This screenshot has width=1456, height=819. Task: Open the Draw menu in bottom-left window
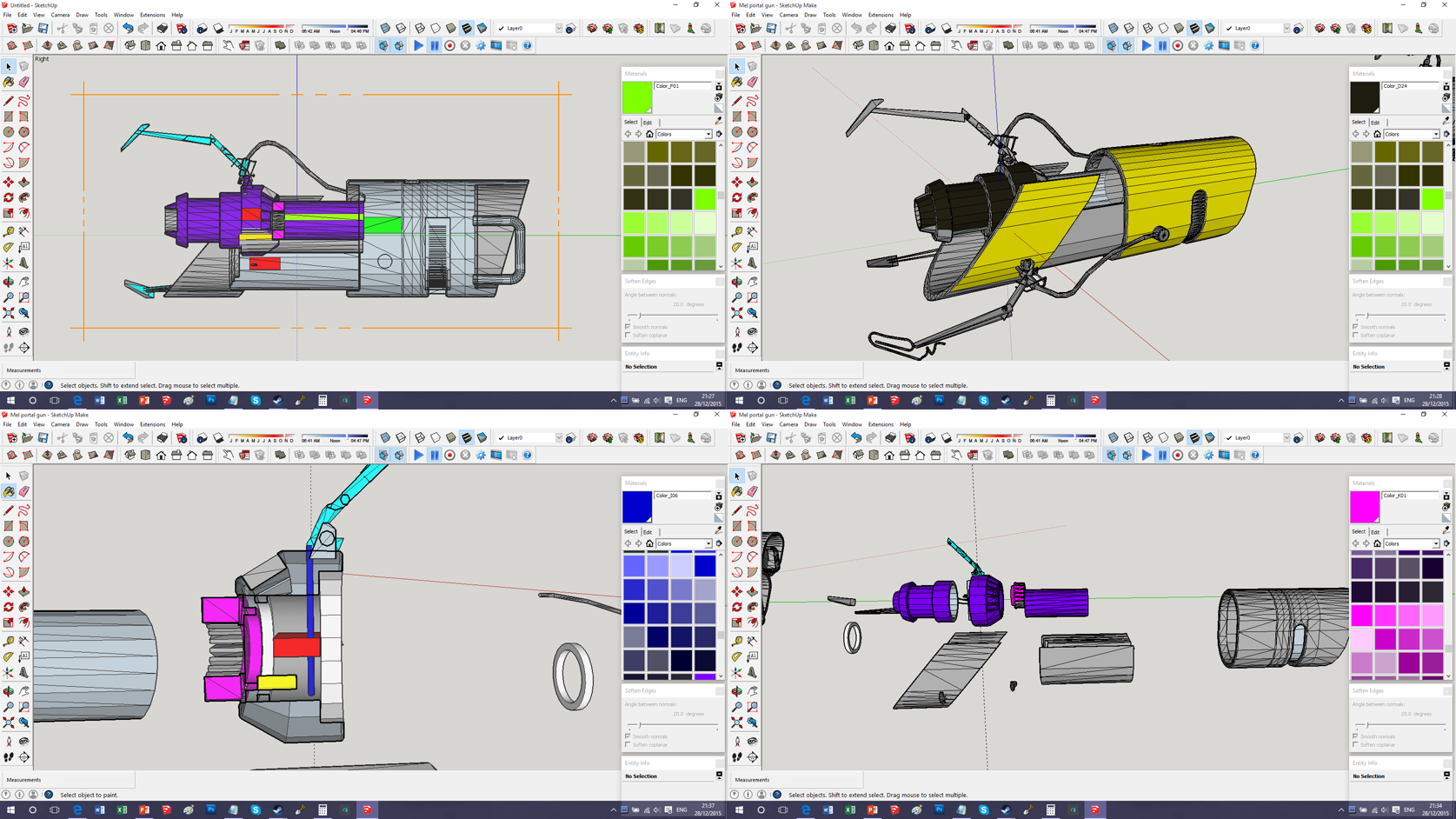click(x=82, y=424)
